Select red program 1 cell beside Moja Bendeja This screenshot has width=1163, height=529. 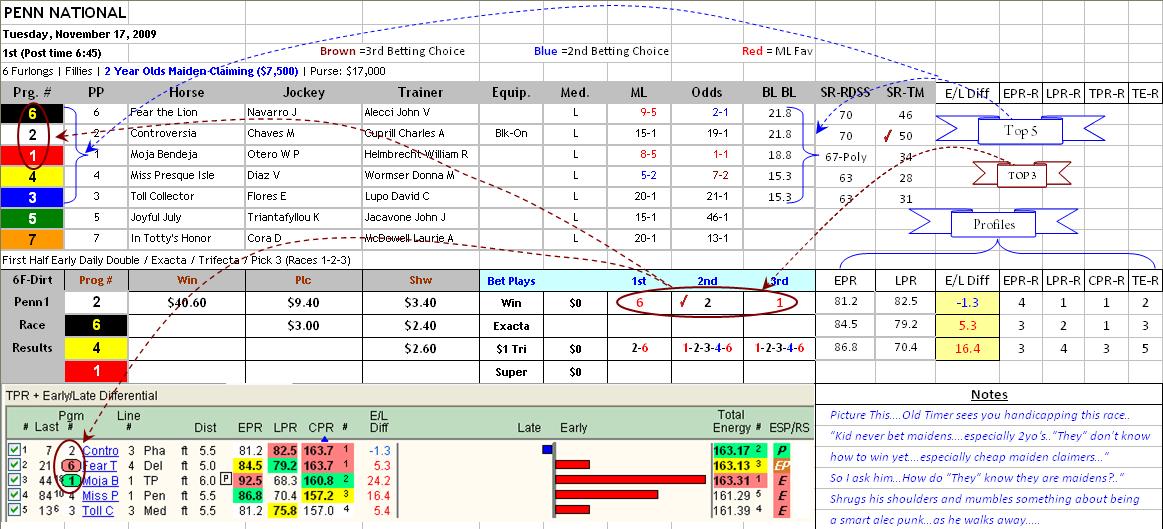[x=32, y=154]
